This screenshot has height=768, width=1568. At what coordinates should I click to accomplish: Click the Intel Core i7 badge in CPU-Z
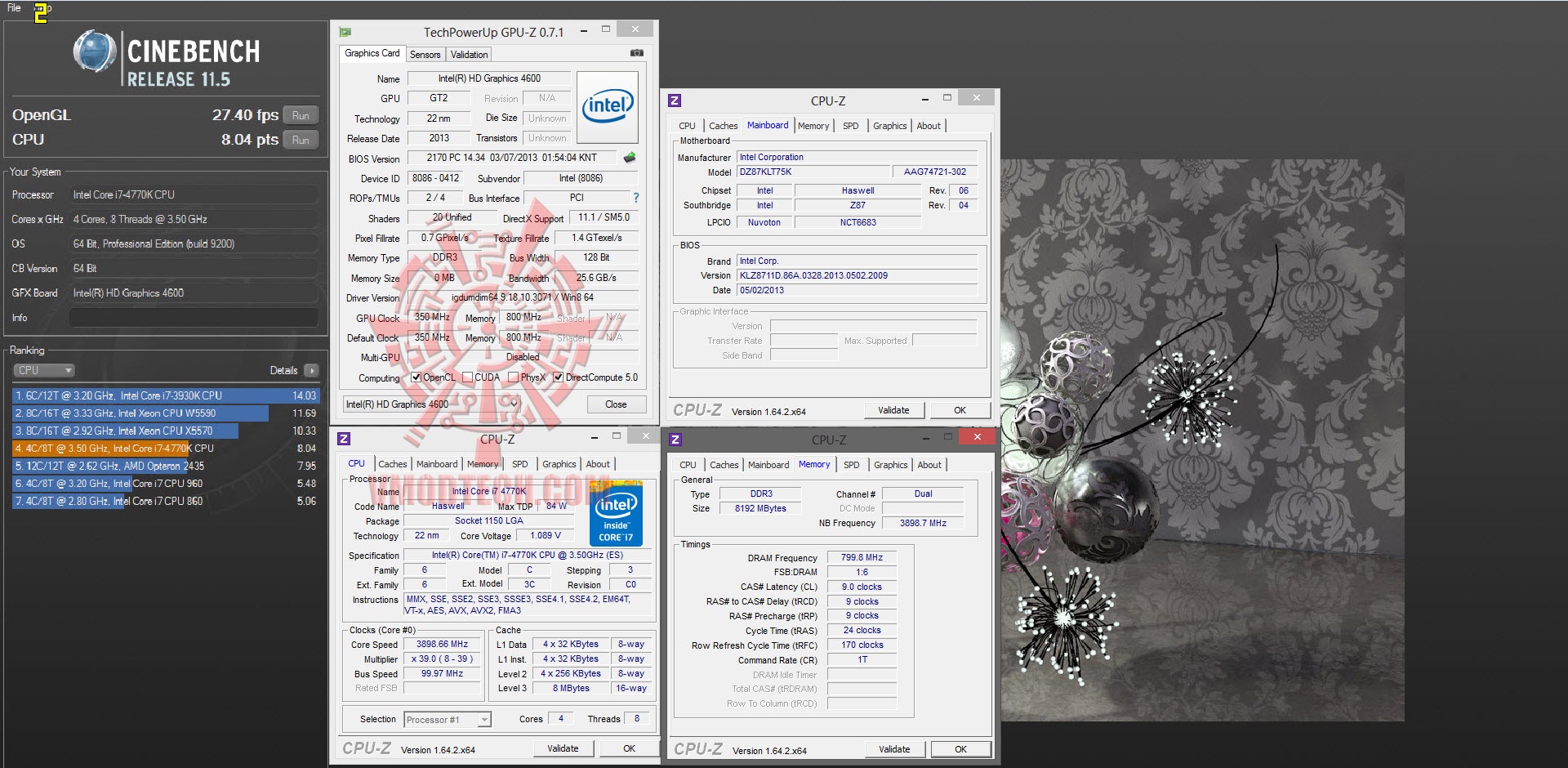[616, 514]
